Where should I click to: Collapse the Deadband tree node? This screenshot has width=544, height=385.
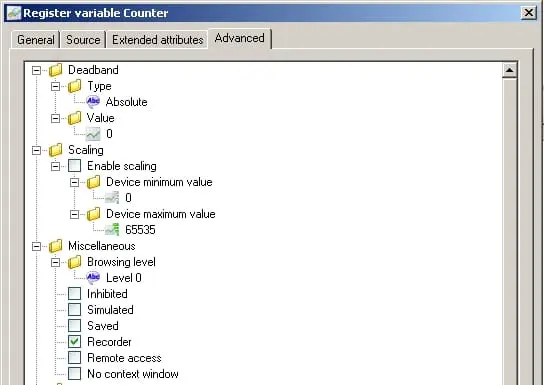(36, 70)
